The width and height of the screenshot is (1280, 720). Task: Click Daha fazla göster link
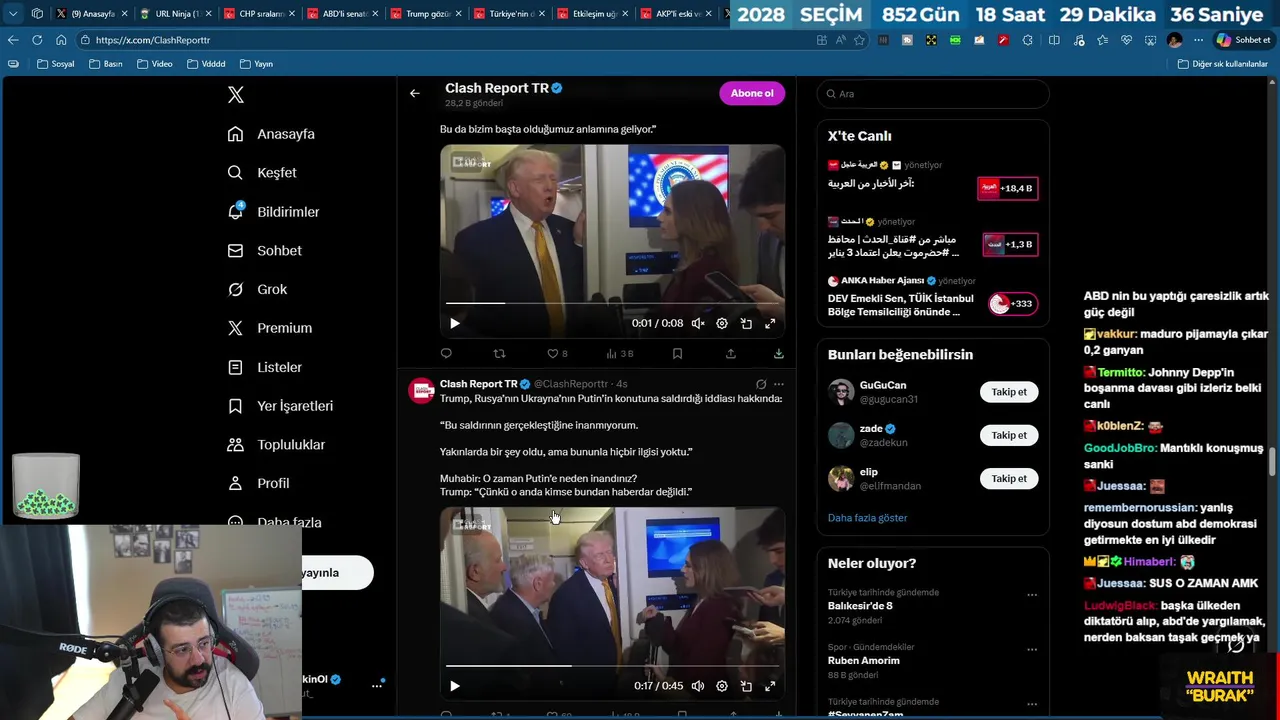(867, 518)
